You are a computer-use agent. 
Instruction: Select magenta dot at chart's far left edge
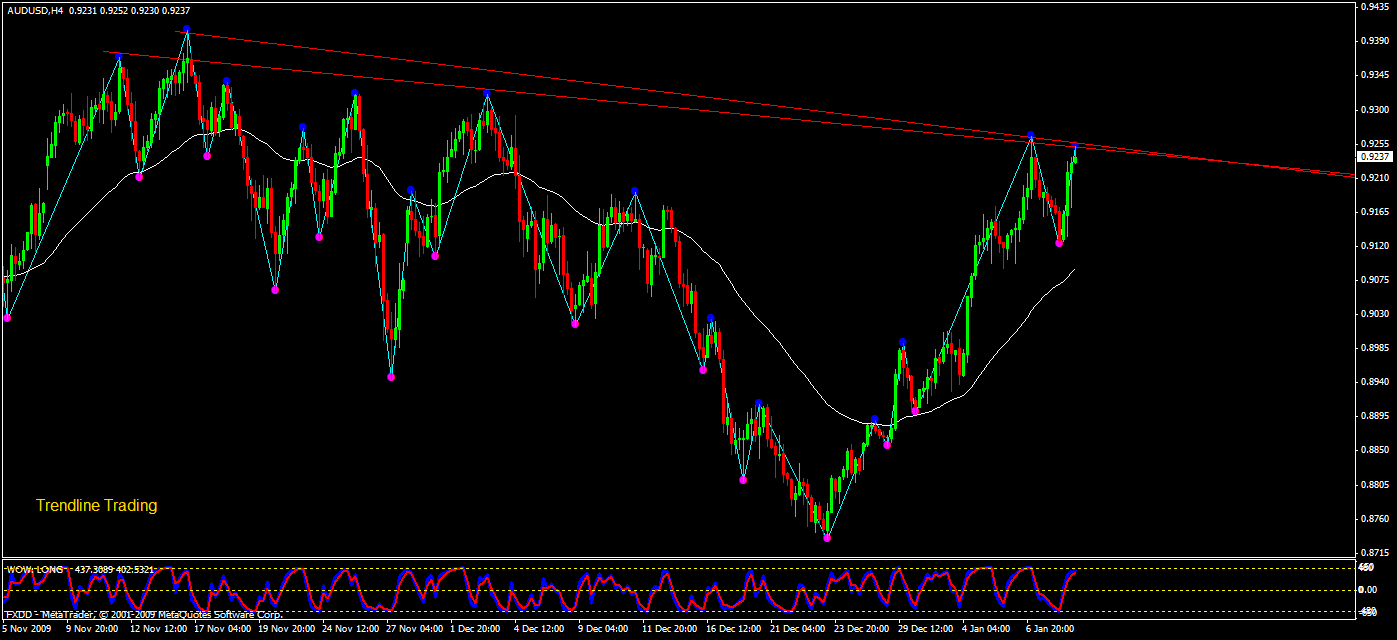pyautogui.click(x=8, y=318)
